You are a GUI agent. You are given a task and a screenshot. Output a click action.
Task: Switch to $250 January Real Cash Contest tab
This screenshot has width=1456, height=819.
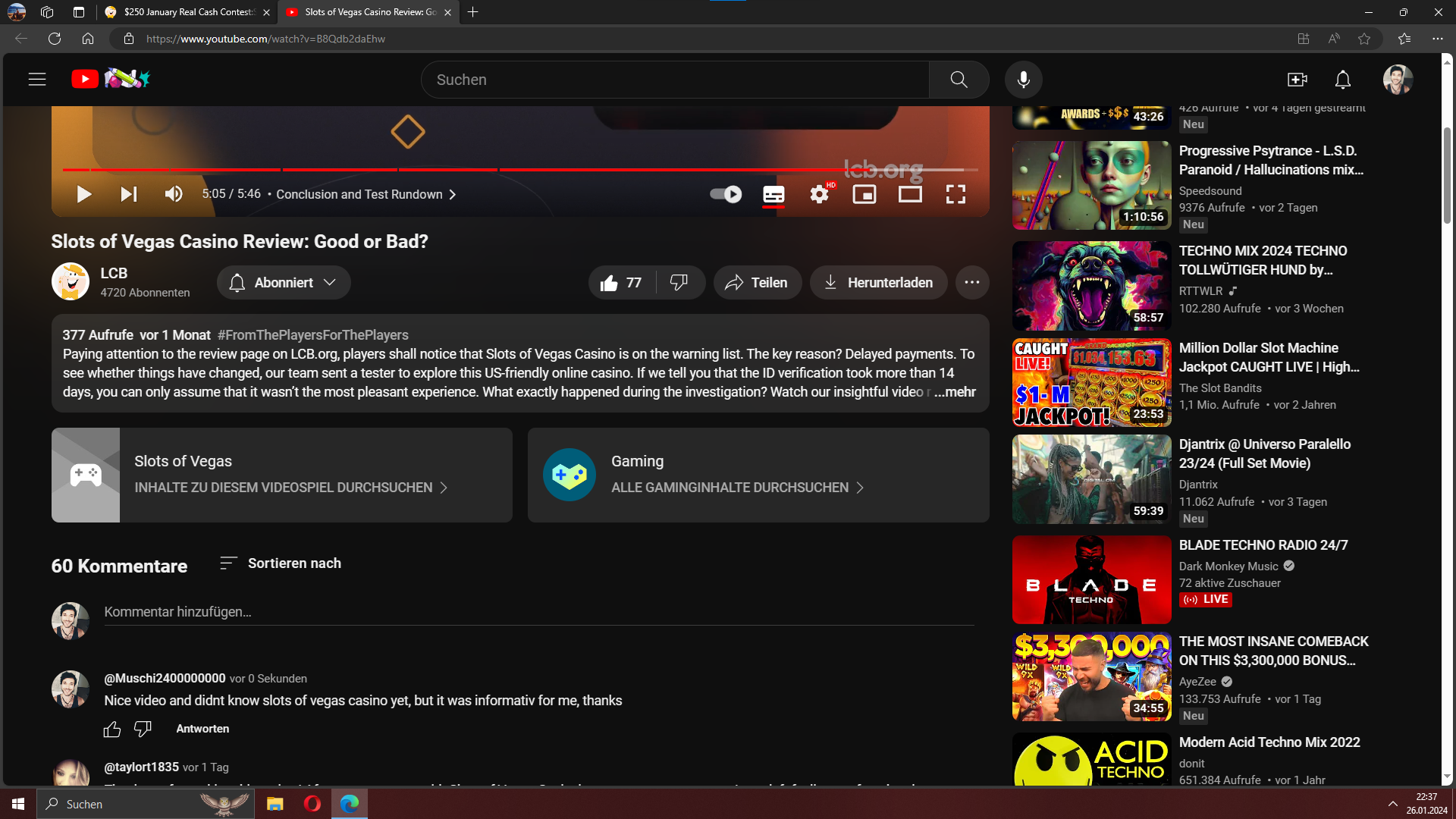188,12
